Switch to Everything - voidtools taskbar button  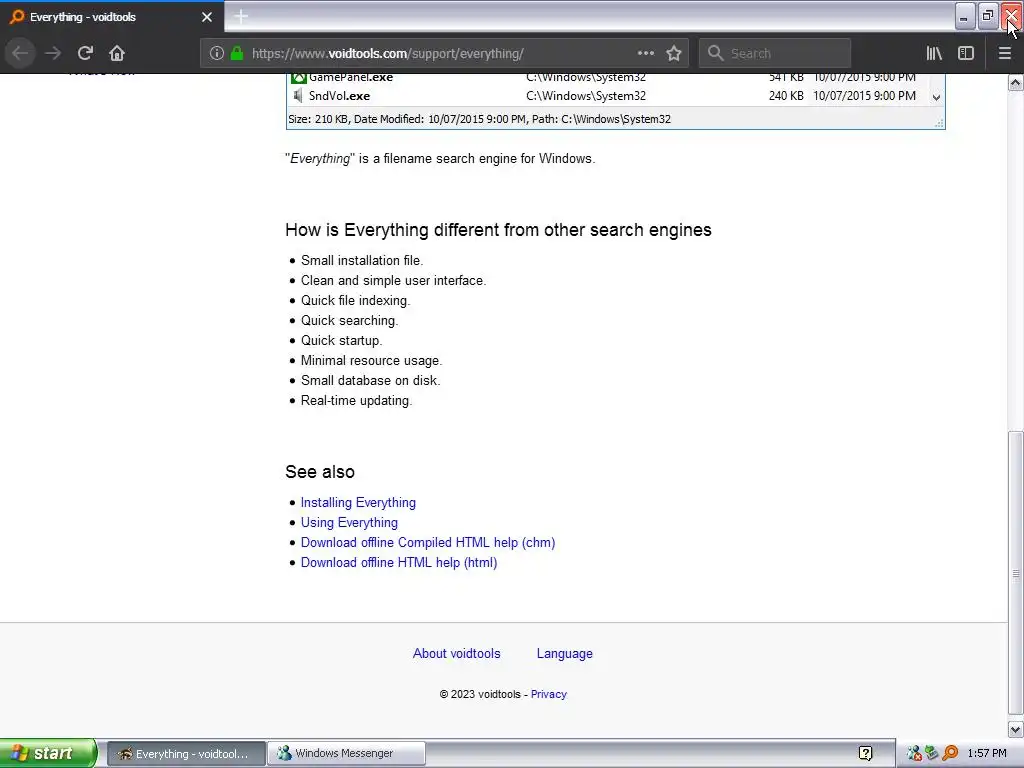[186, 754]
